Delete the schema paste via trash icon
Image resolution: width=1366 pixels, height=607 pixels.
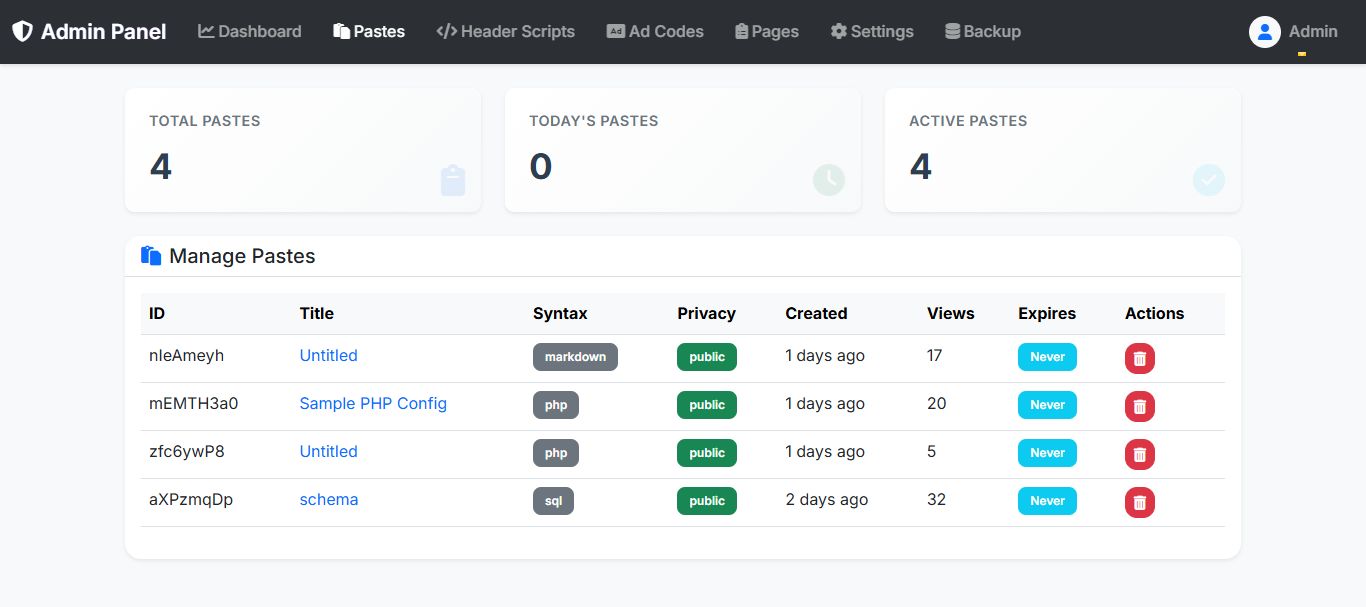[x=1139, y=502]
